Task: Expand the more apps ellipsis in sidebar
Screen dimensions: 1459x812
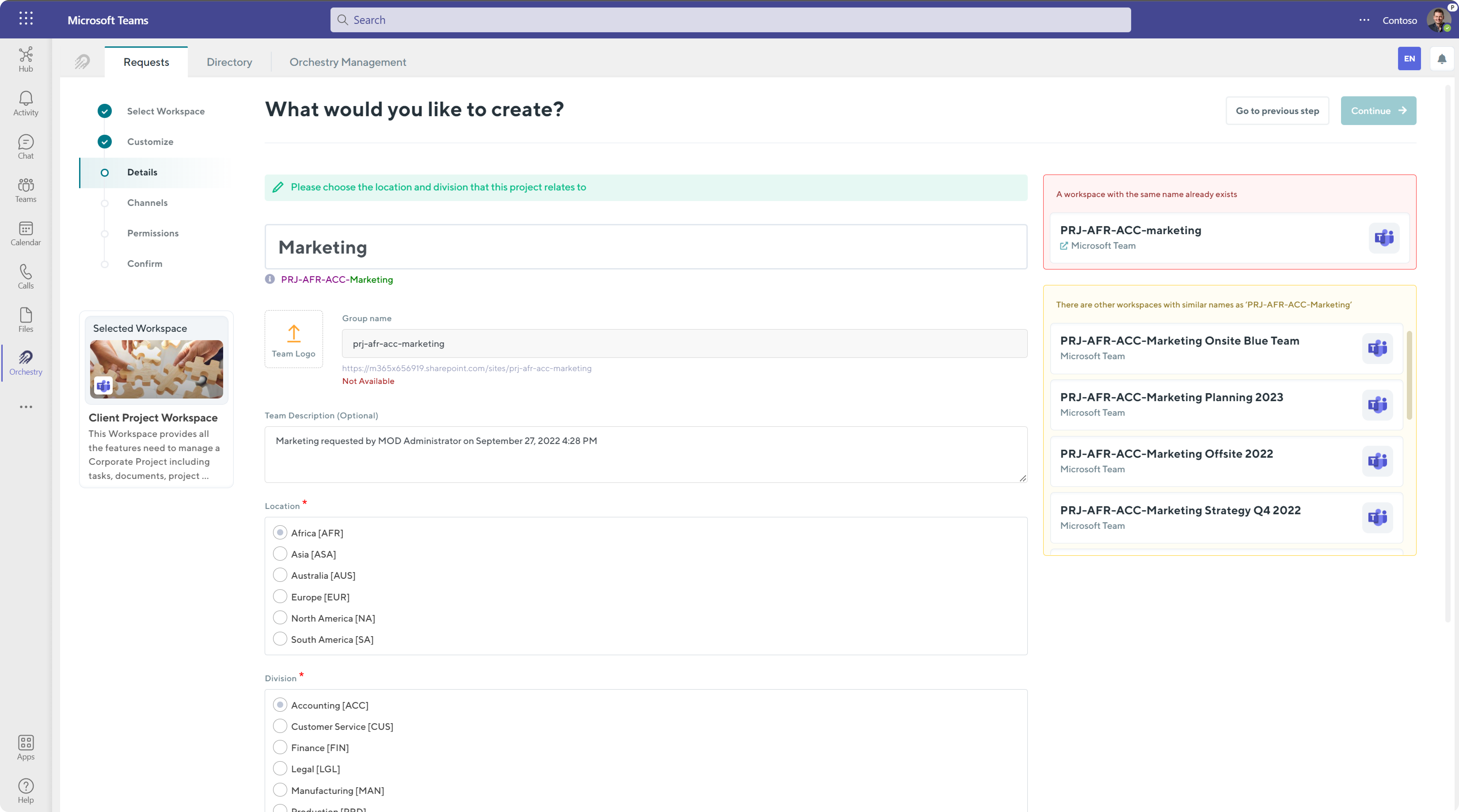Action: (25, 407)
